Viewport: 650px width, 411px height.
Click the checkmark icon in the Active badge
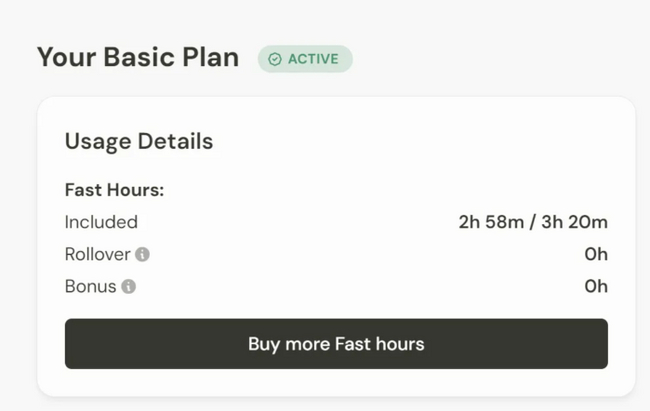point(275,59)
